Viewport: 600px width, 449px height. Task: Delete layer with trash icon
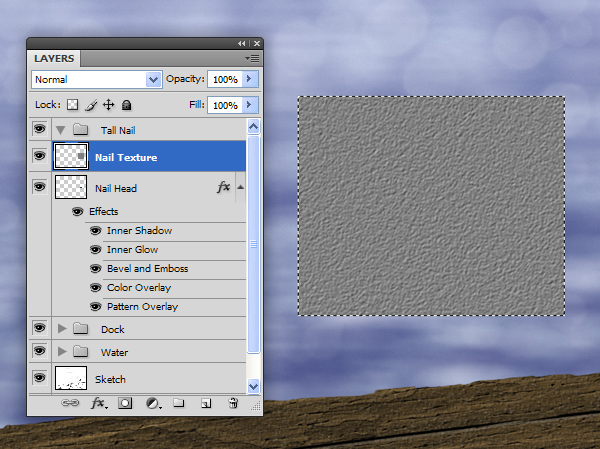pos(233,403)
